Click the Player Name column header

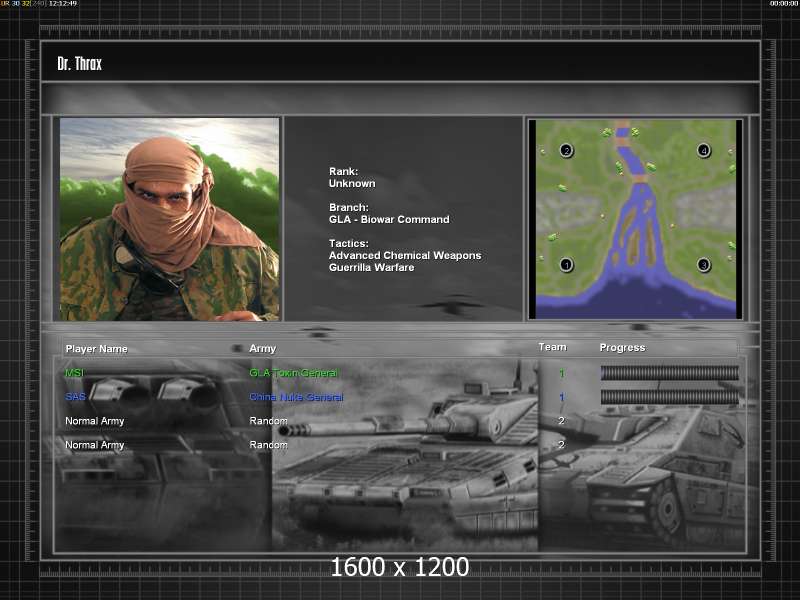point(96,349)
